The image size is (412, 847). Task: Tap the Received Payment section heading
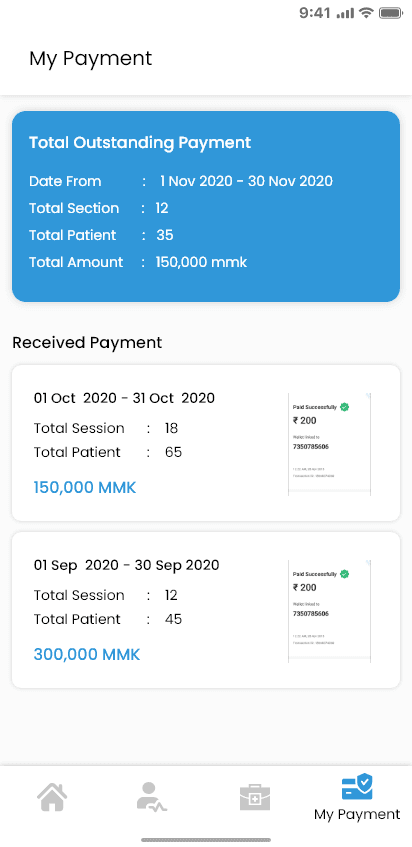click(87, 342)
